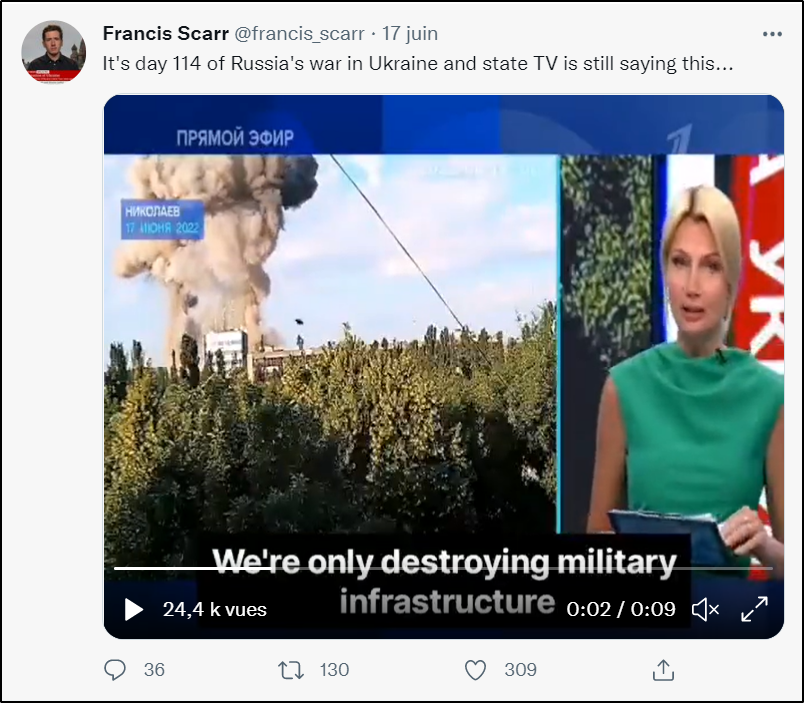This screenshot has width=804, height=703.
Task: Retweet using the retweet arrows icon
Action: (291, 670)
